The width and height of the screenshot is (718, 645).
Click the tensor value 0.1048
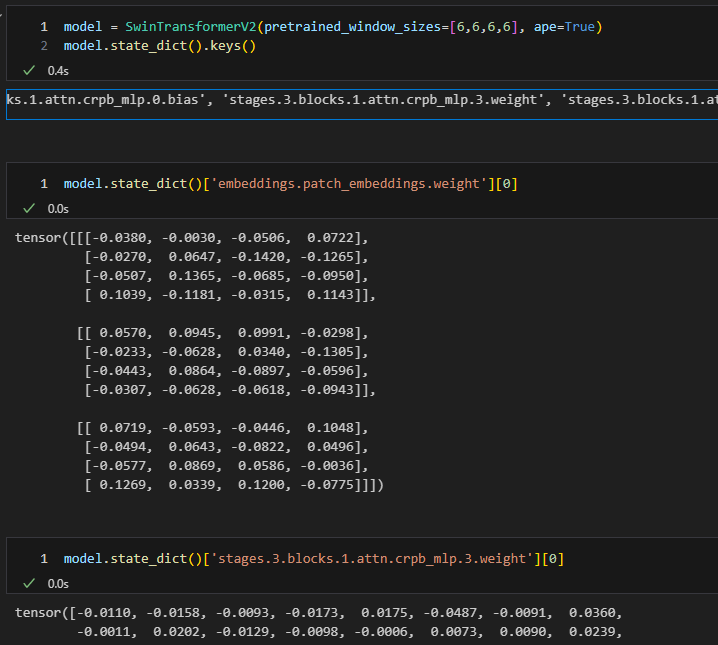[330, 428]
